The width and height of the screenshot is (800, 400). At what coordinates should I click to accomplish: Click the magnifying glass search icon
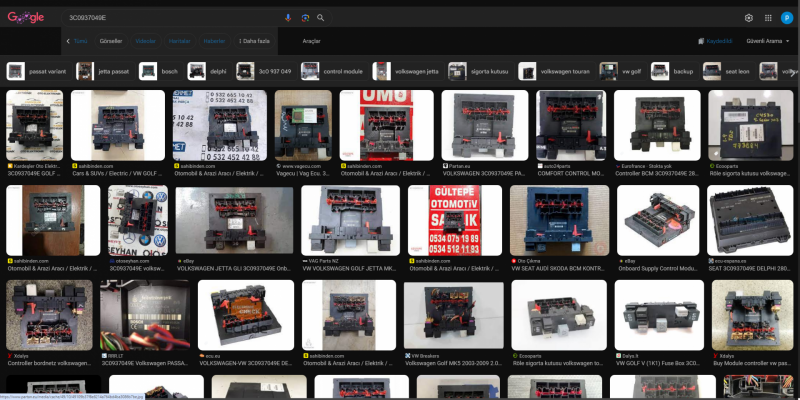tap(320, 18)
